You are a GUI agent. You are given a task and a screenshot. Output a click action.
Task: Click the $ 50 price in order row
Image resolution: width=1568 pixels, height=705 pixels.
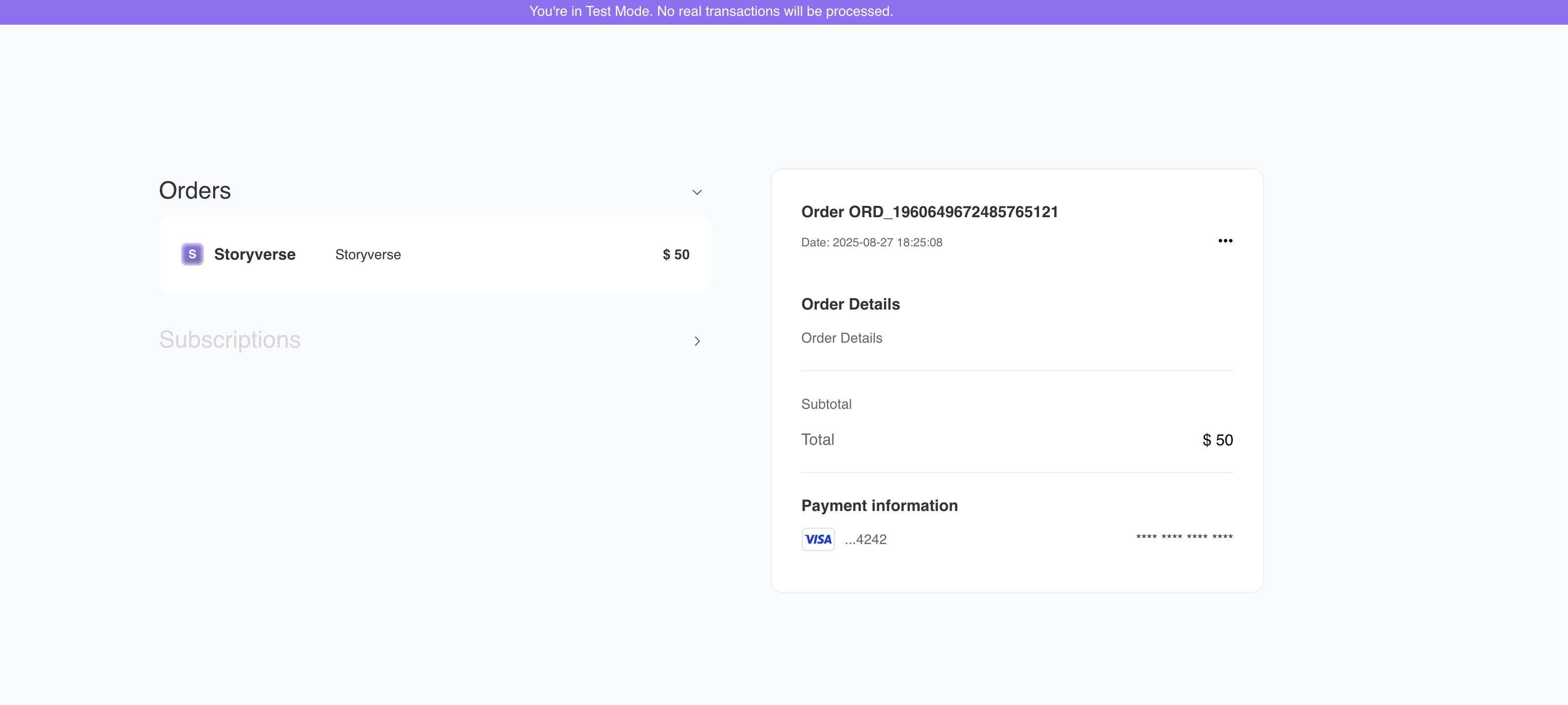tap(675, 255)
